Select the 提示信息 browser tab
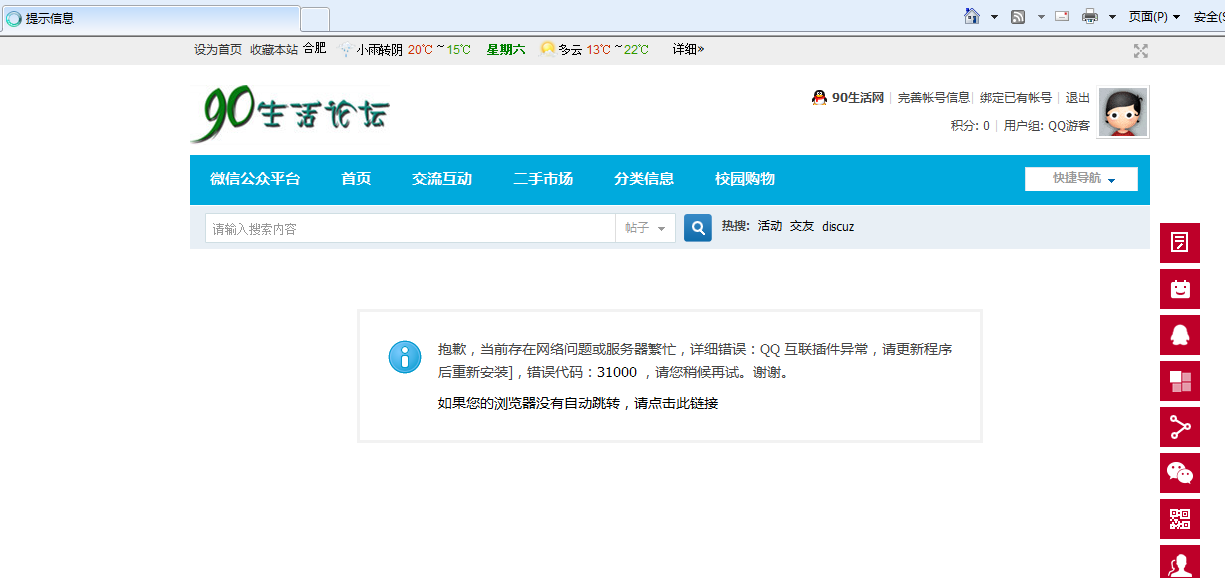This screenshot has width=1225, height=578. [150, 18]
